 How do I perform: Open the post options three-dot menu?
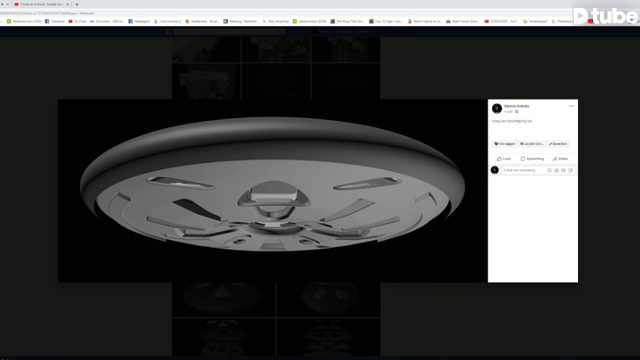pyautogui.click(x=571, y=106)
